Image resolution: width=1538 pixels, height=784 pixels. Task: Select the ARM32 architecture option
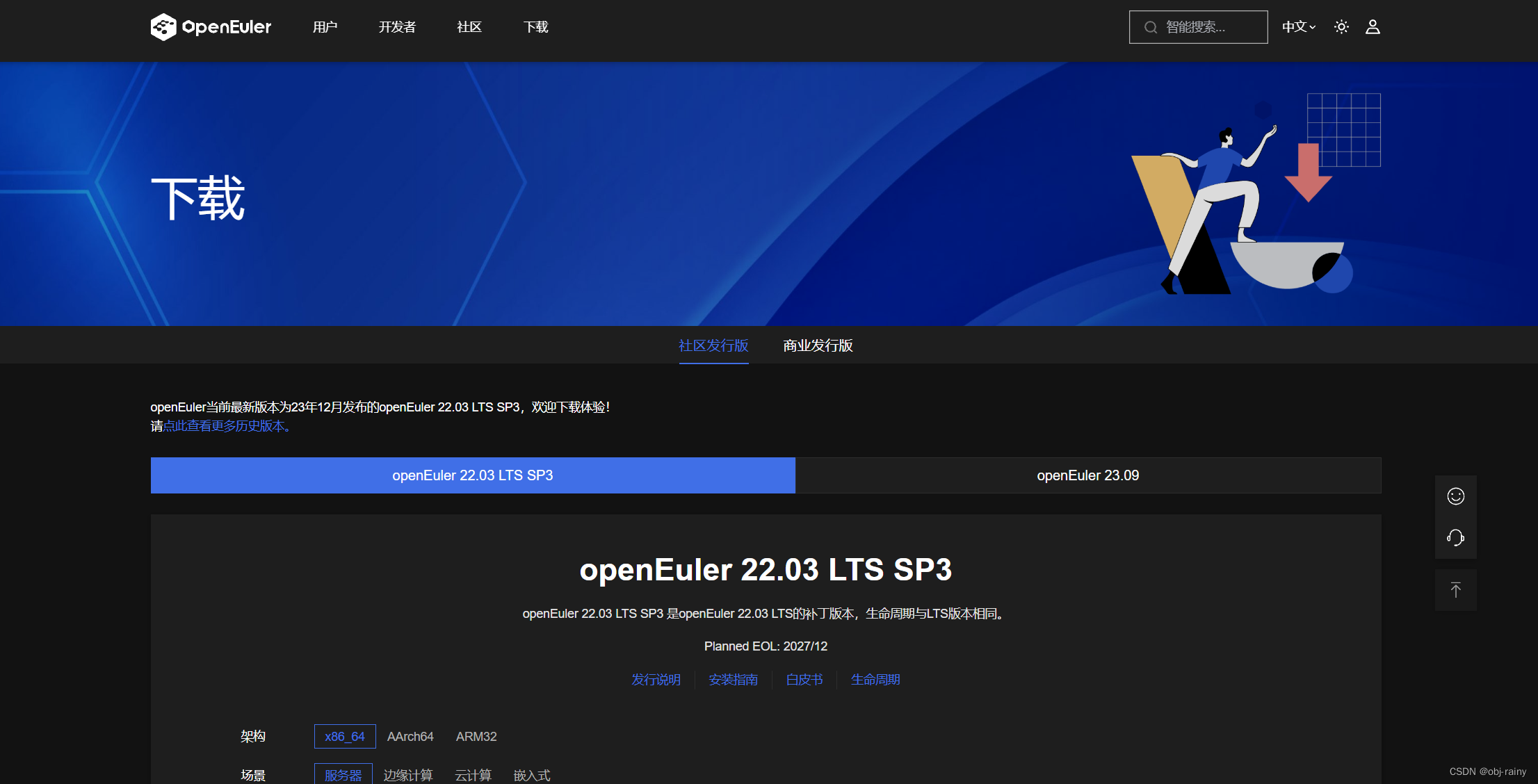tap(476, 736)
